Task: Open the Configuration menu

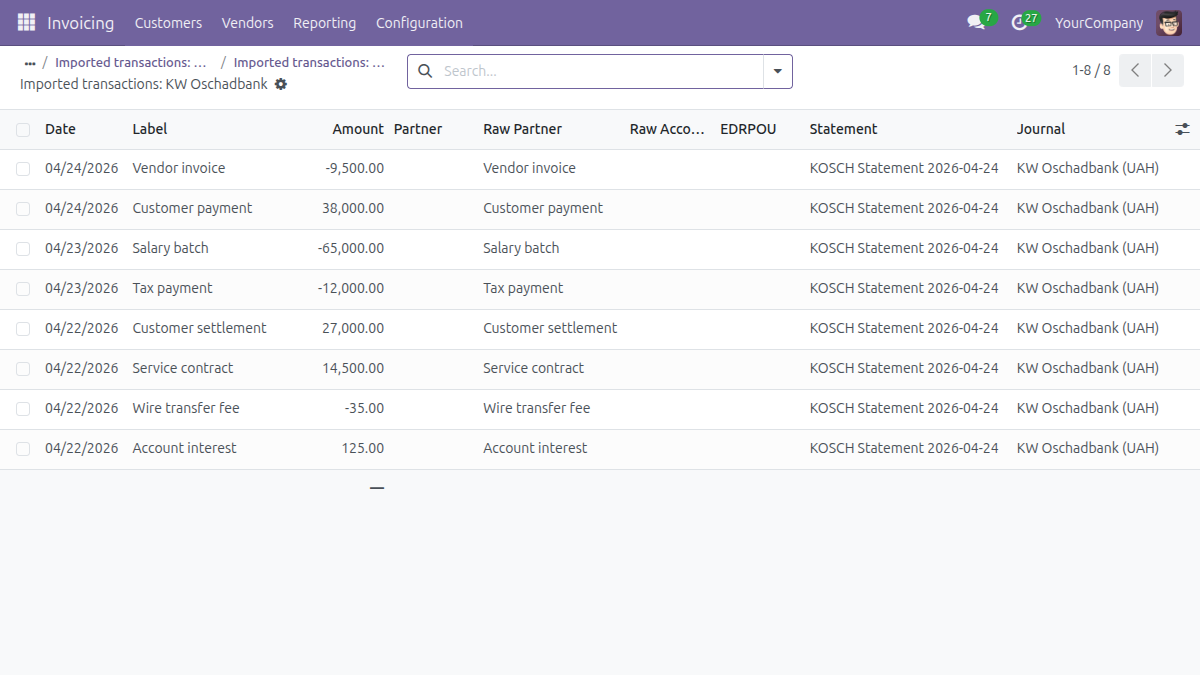Action: coord(419,22)
